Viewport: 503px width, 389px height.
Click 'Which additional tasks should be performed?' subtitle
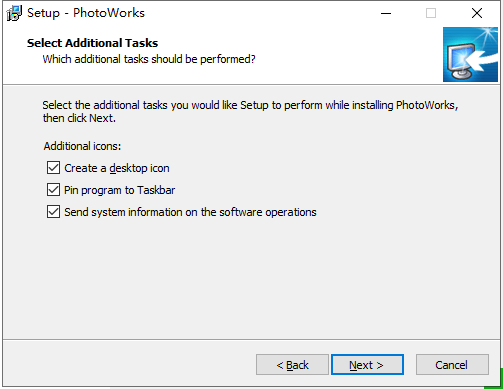[x=149, y=59]
